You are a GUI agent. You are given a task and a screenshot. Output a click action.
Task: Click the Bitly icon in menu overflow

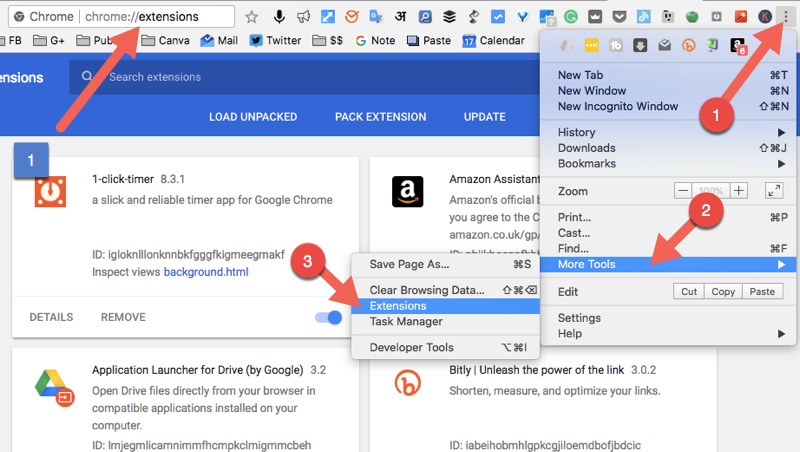[688, 45]
